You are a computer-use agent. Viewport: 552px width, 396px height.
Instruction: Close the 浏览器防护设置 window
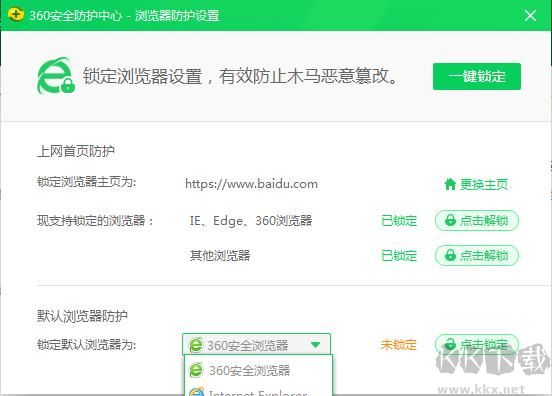pos(530,15)
